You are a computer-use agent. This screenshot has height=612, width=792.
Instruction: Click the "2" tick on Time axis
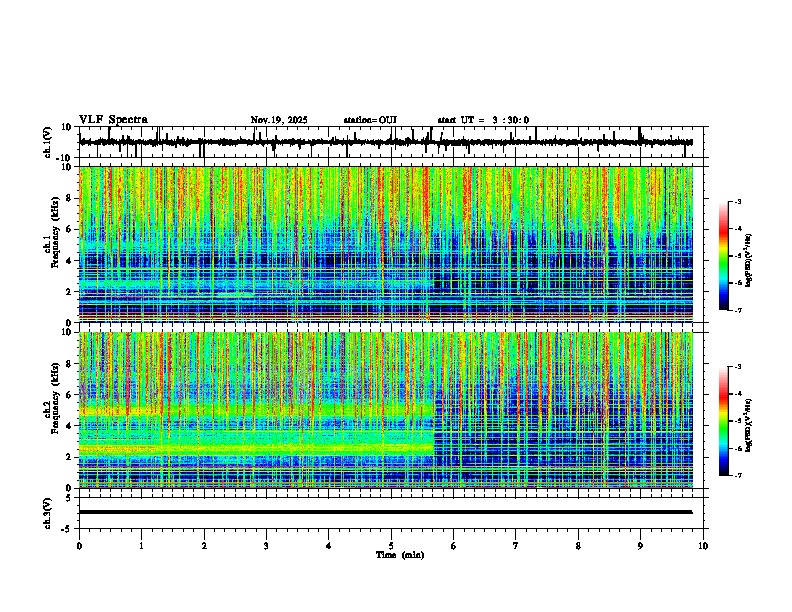tap(204, 546)
